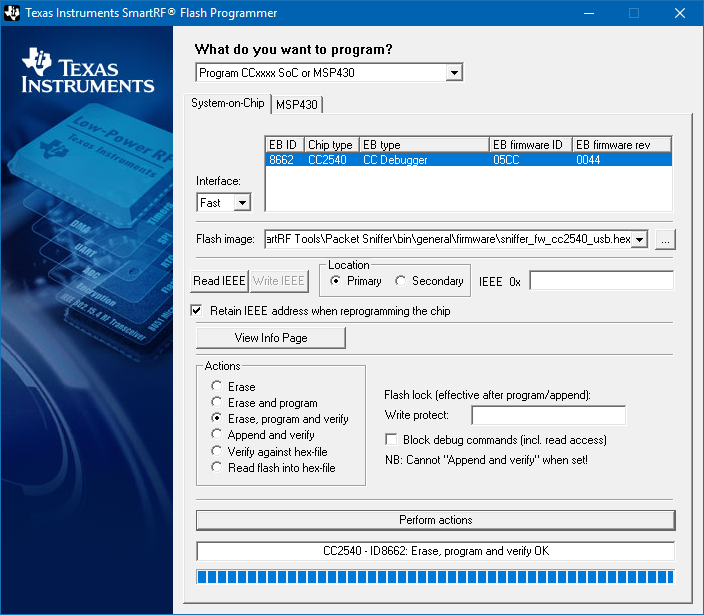Click the blue progress bar
The height and width of the screenshot is (615, 704).
436,577
